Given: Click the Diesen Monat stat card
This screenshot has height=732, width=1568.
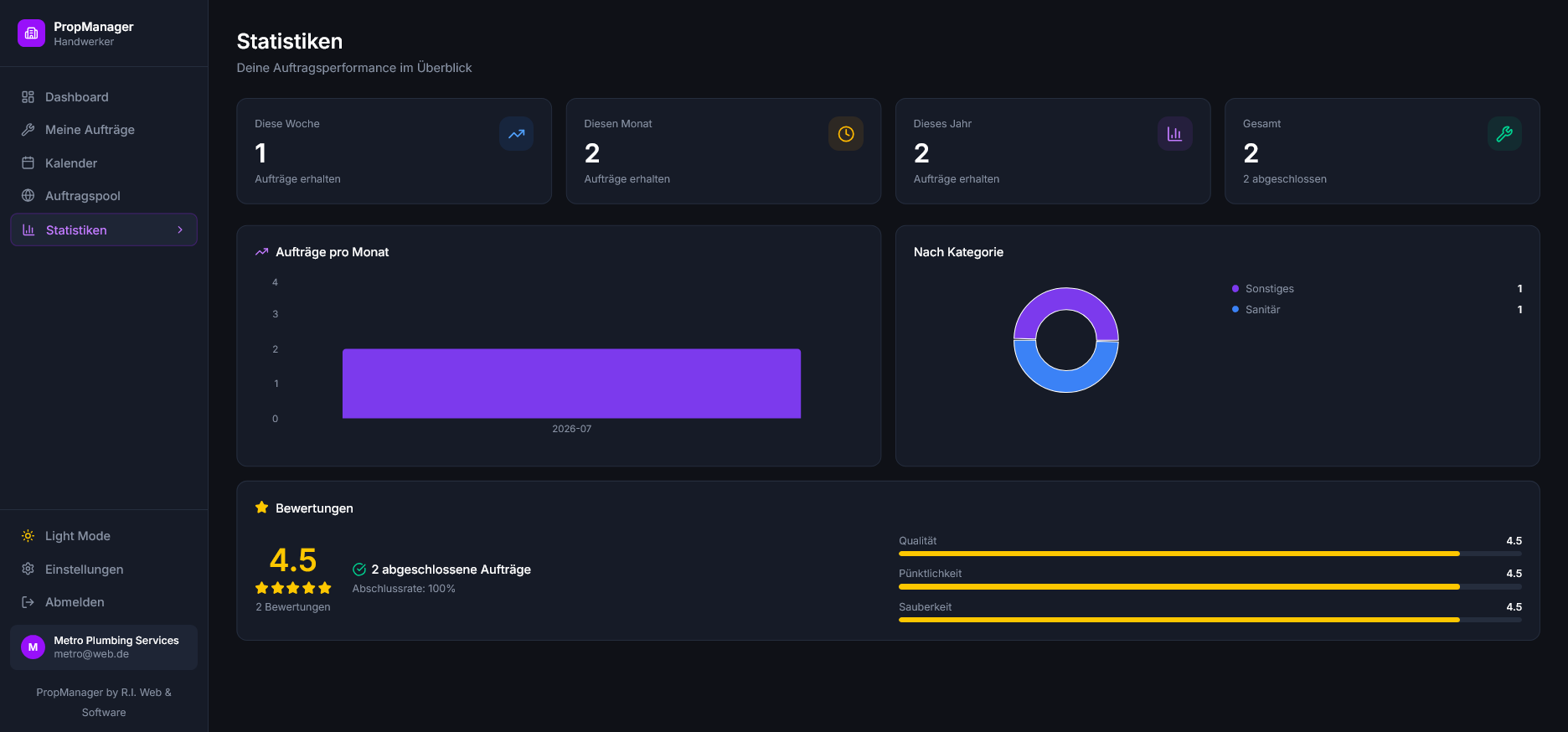Looking at the screenshot, I should [x=724, y=152].
